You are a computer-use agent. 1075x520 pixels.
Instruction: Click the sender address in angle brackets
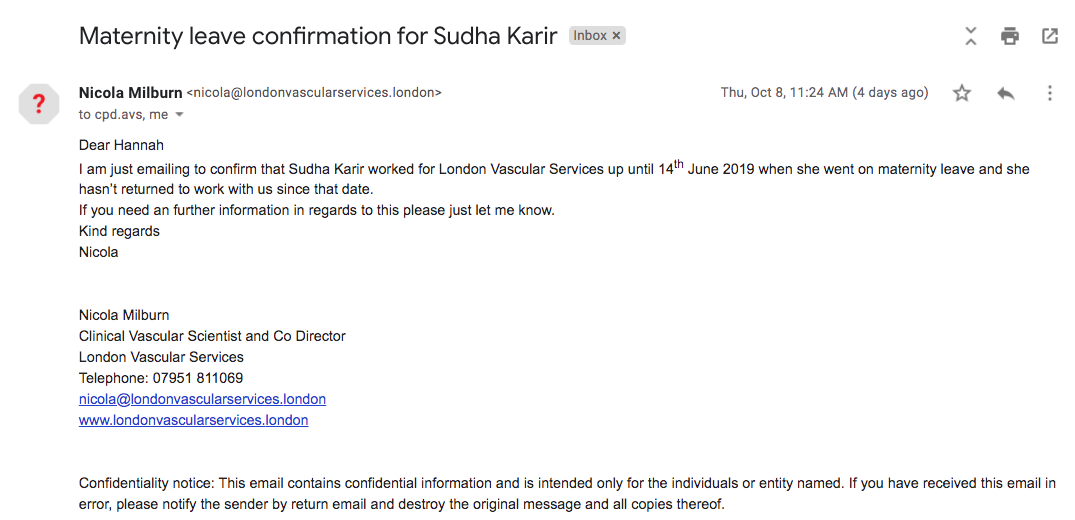[x=314, y=93]
